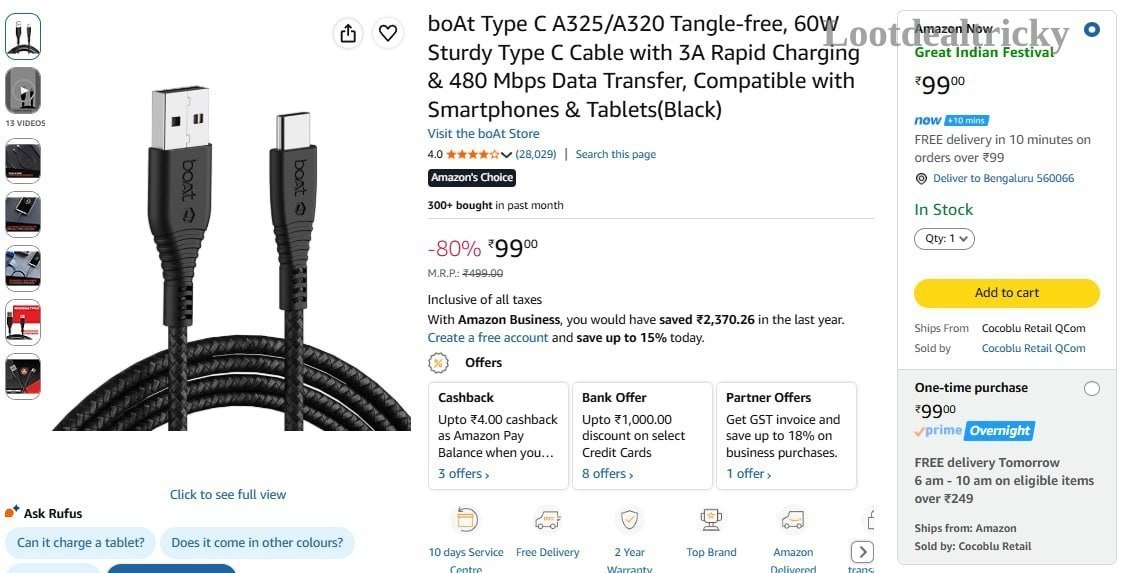Ask Rufus 'Can it charge a tablet?'
This screenshot has width=1126, height=573.
(81, 543)
